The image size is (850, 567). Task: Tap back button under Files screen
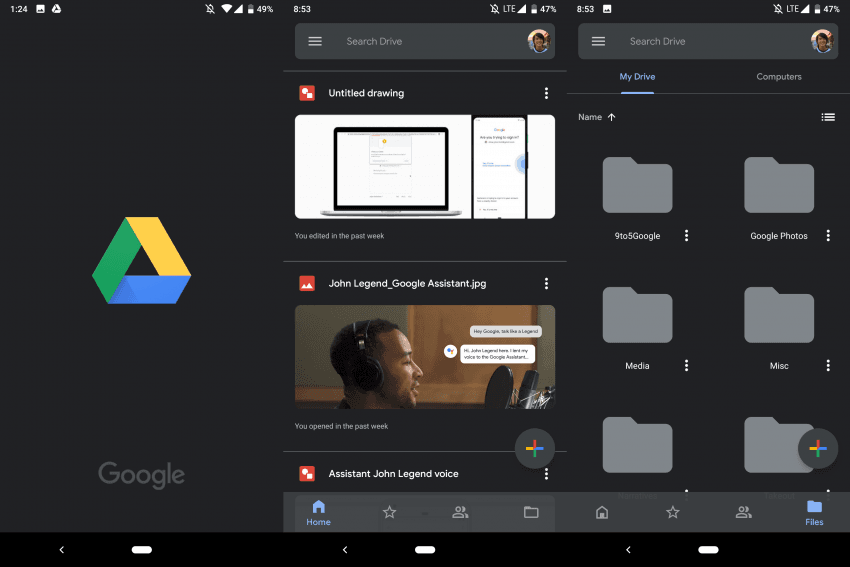pyautogui.click(x=628, y=550)
